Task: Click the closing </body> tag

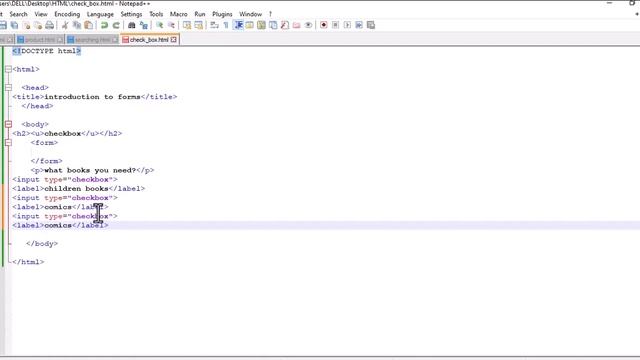Action: 42,244
